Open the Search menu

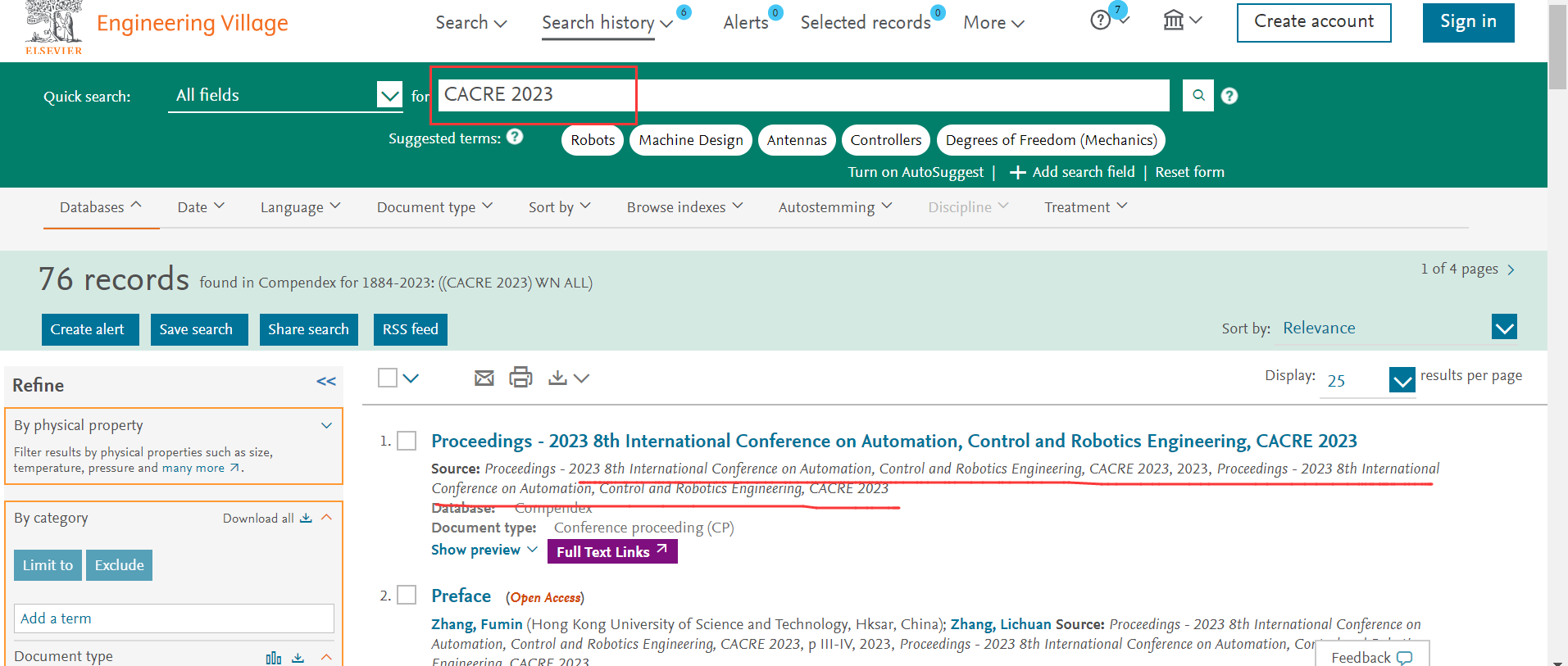pyautogui.click(x=471, y=23)
